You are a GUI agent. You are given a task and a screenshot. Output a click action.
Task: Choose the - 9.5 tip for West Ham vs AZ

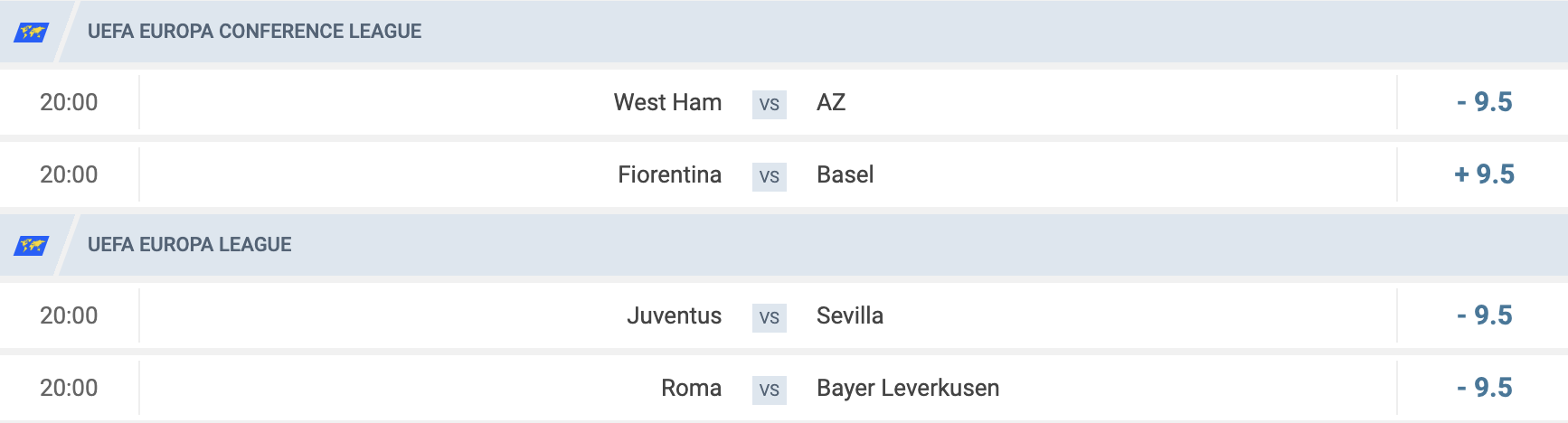pyautogui.click(x=1484, y=102)
